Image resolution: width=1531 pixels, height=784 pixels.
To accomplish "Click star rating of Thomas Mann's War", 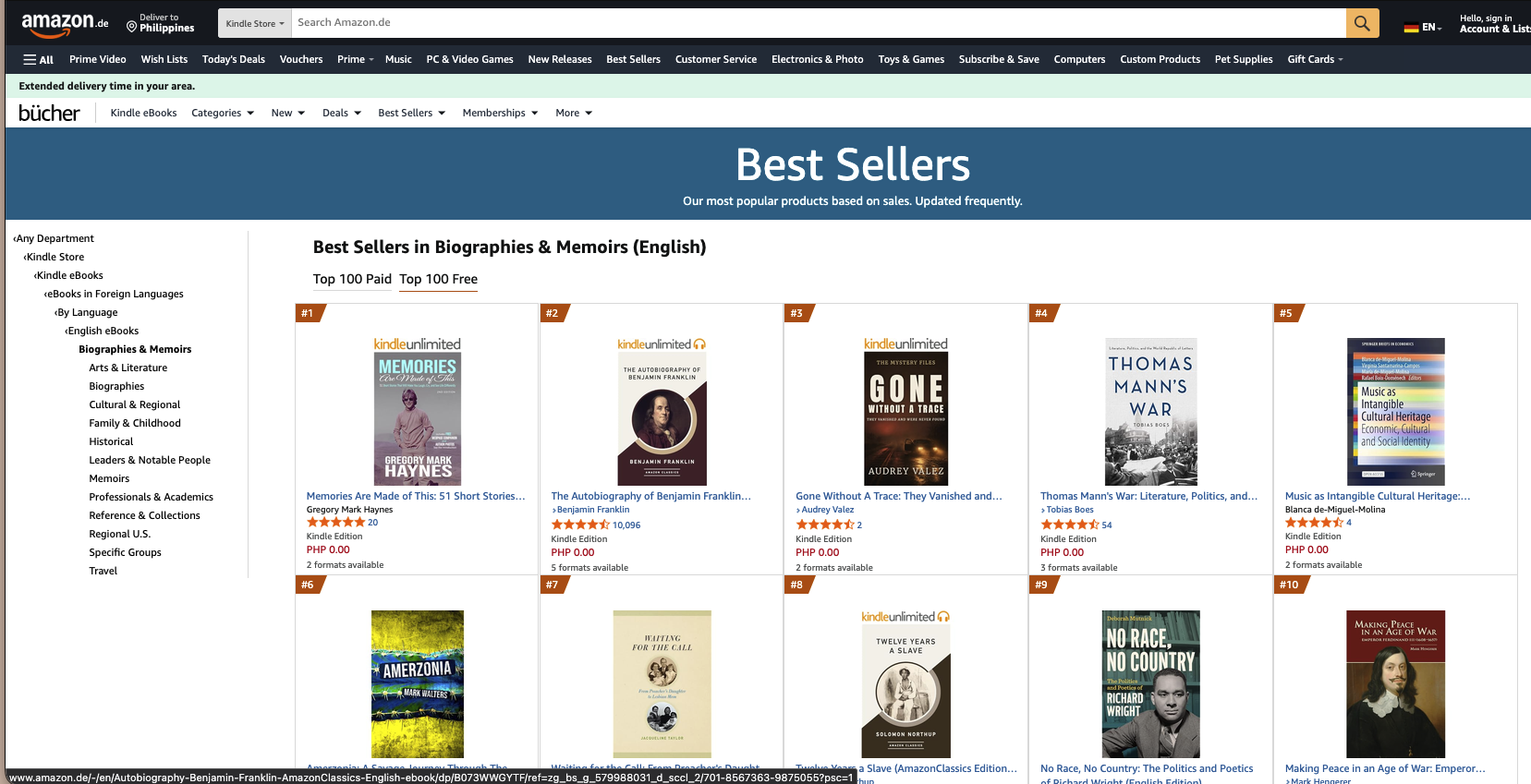I will [x=1070, y=525].
